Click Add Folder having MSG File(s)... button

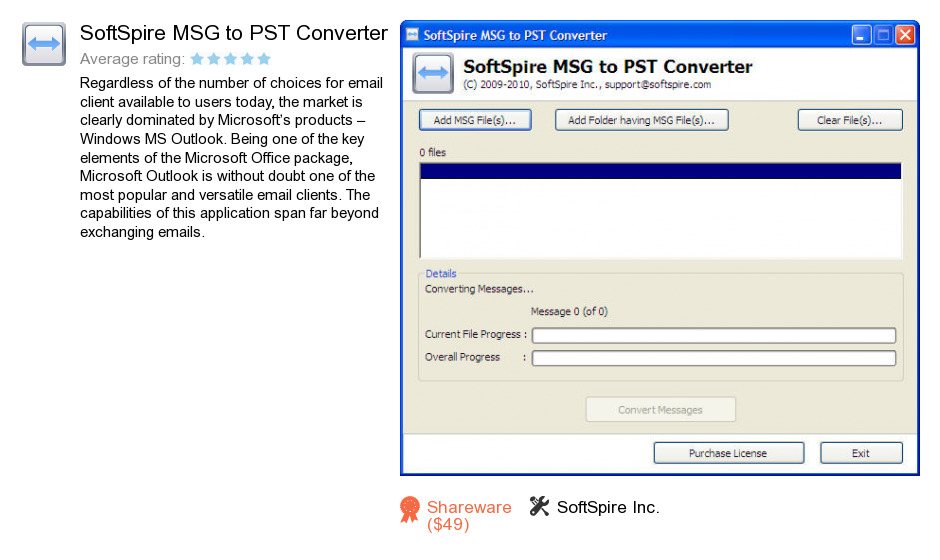[641, 120]
